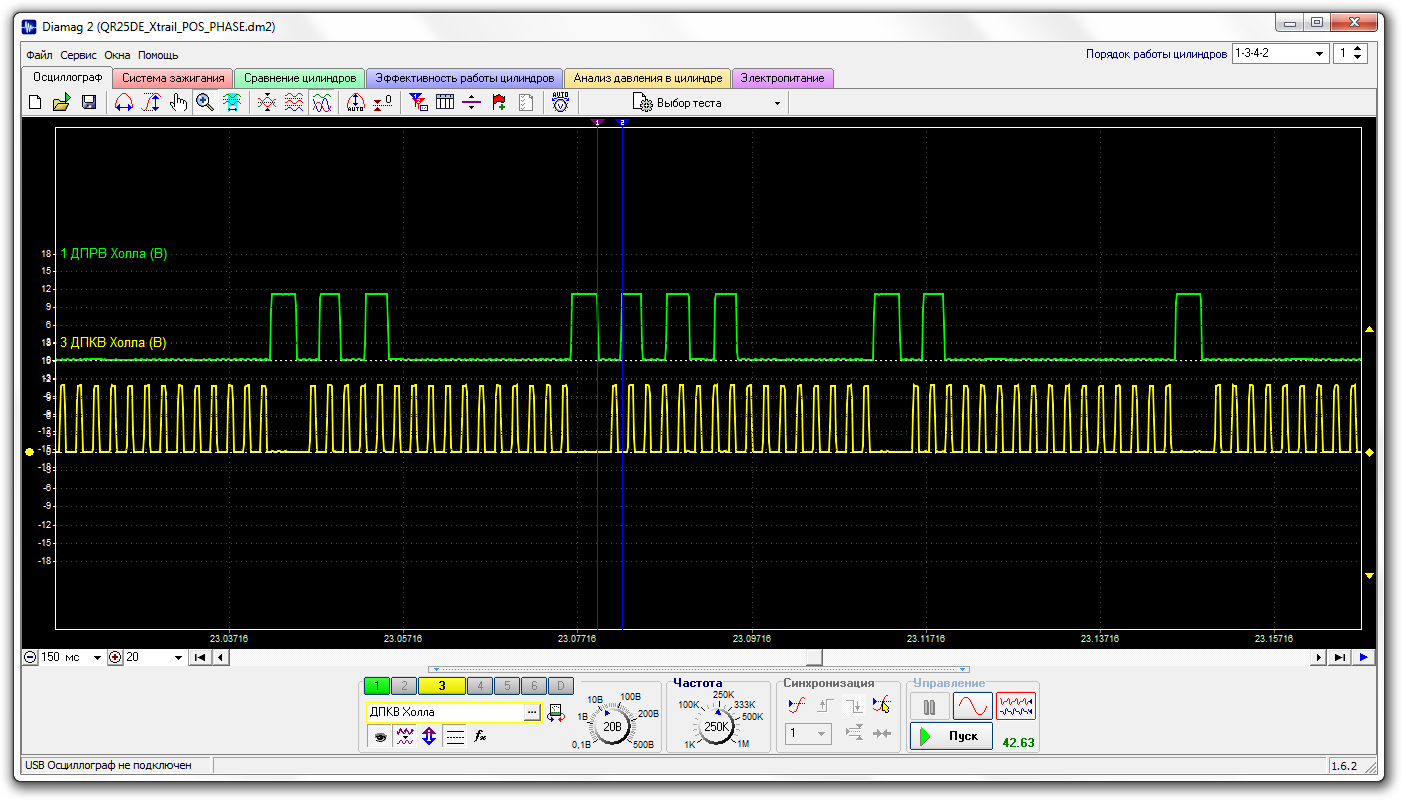
Task: Select channel 6 button
Action: (534, 686)
